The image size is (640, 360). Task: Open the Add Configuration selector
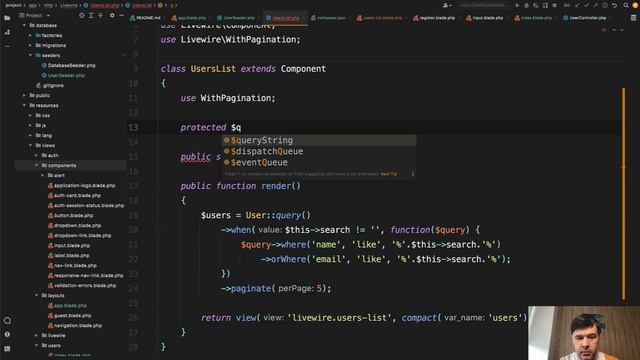click(483, 5)
